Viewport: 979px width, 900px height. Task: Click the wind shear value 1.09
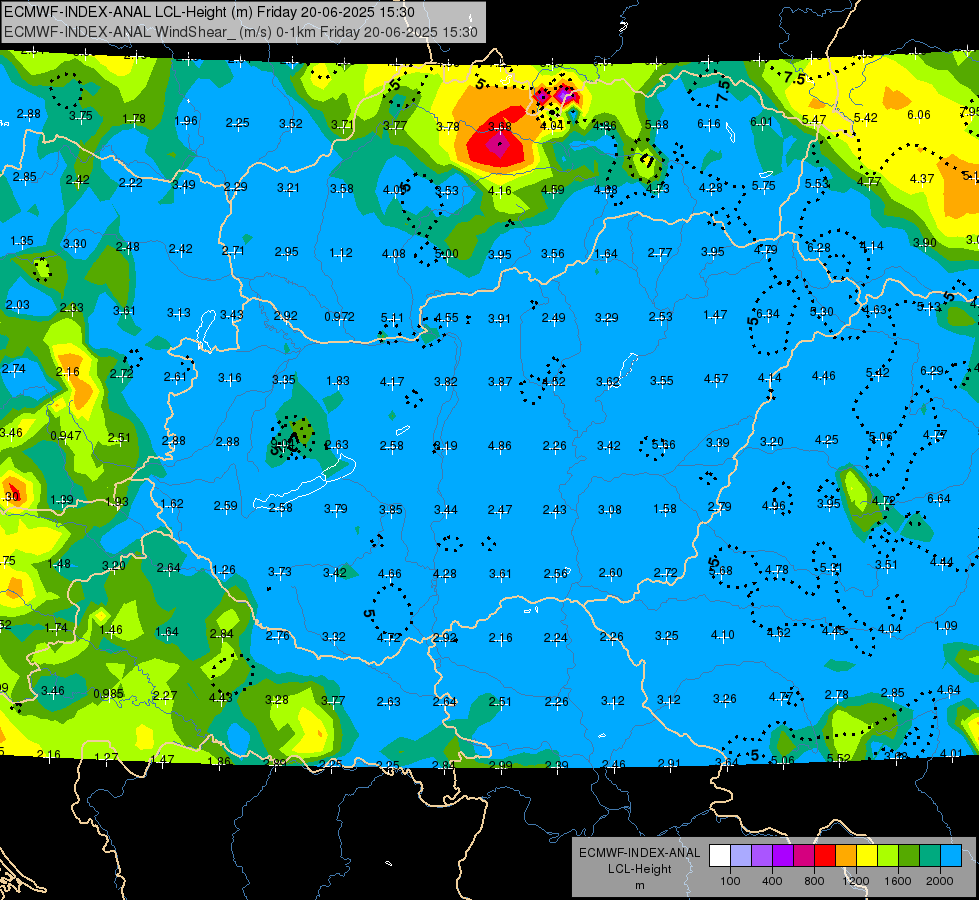(946, 625)
